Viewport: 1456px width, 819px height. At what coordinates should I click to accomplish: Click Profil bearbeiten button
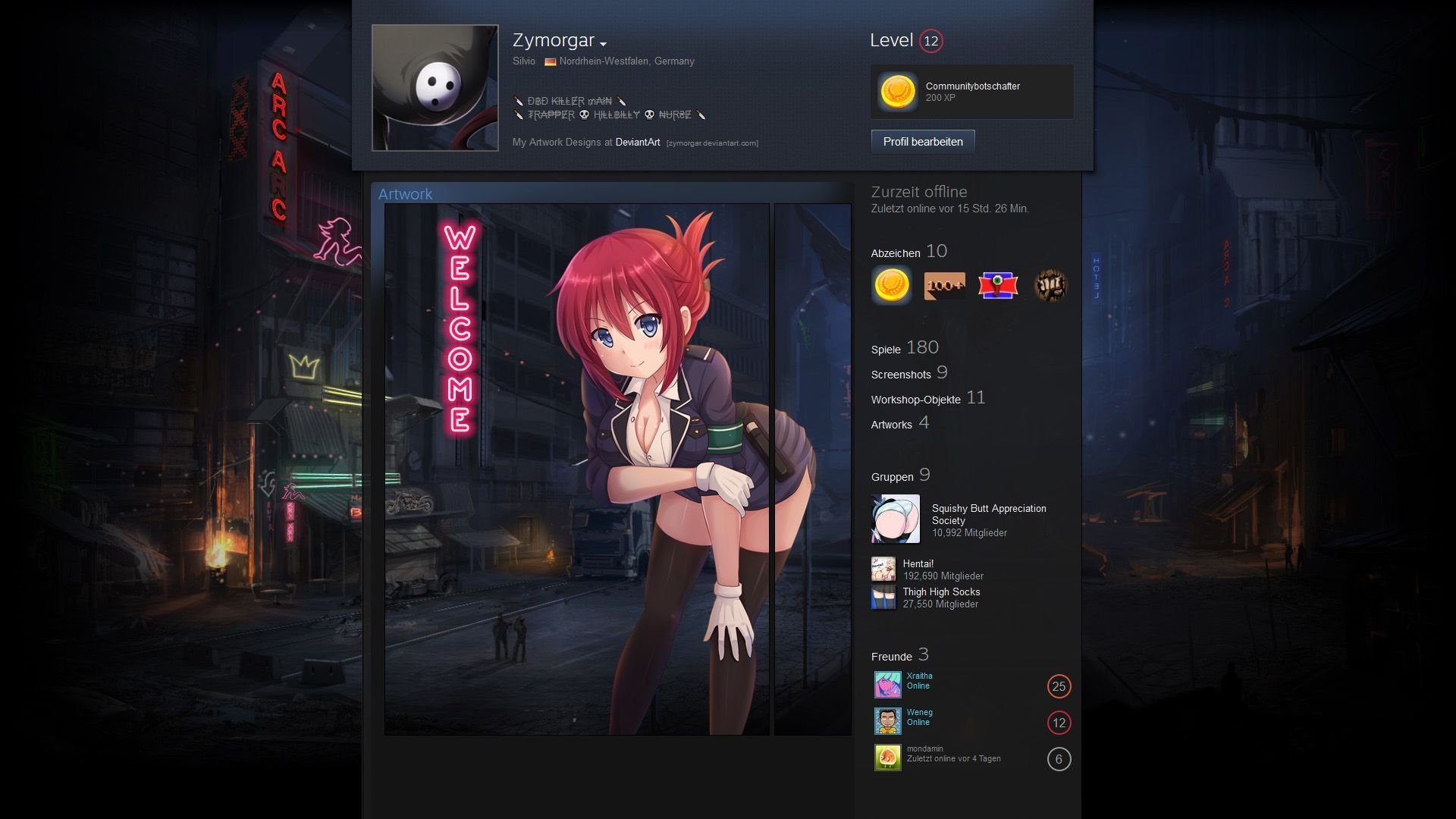click(x=923, y=142)
